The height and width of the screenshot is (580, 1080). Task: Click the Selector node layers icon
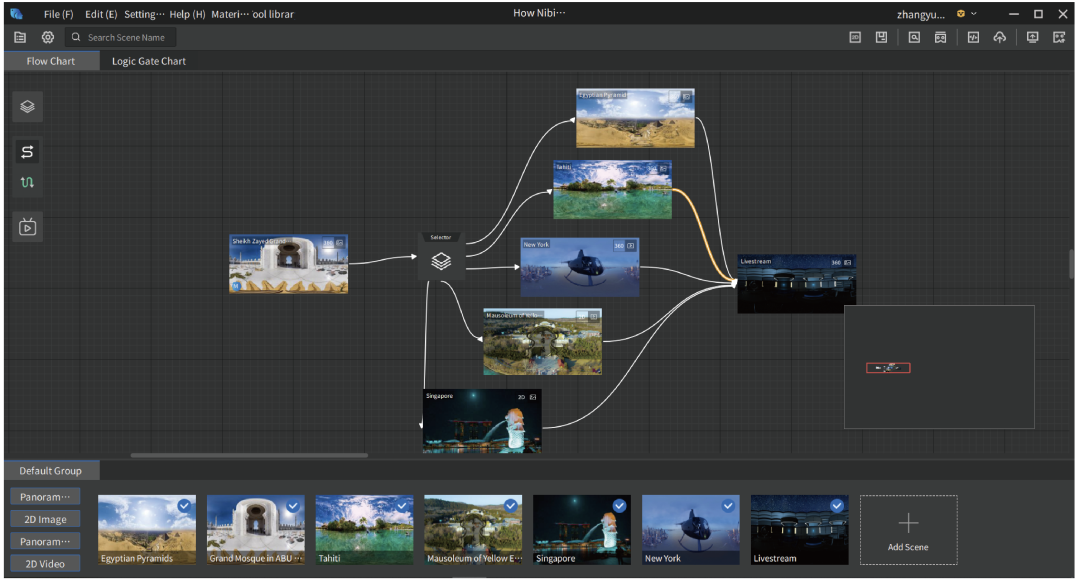click(441, 261)
